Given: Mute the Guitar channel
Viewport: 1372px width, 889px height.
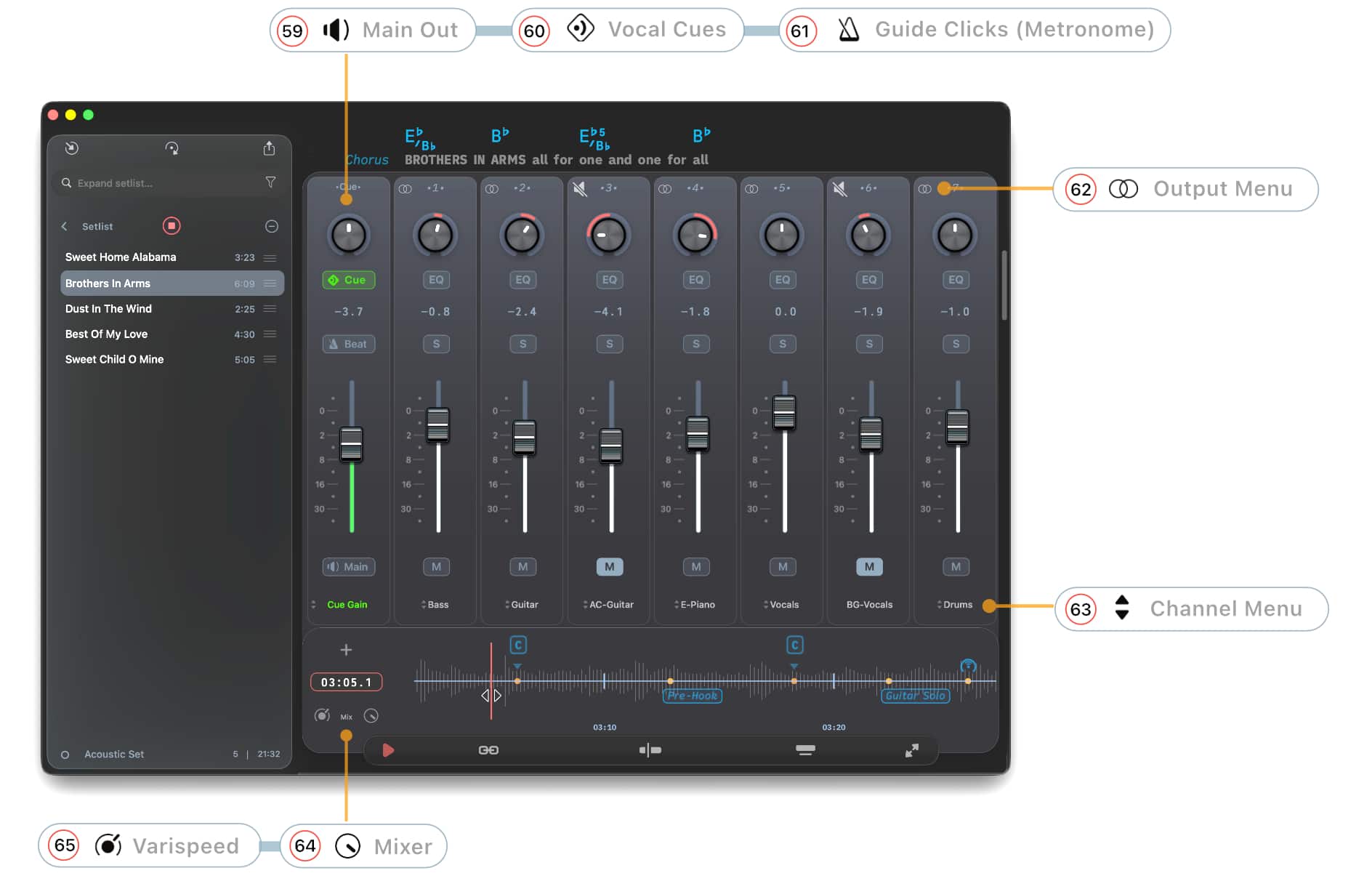Looking at the screenshot, I should (522, 567).
